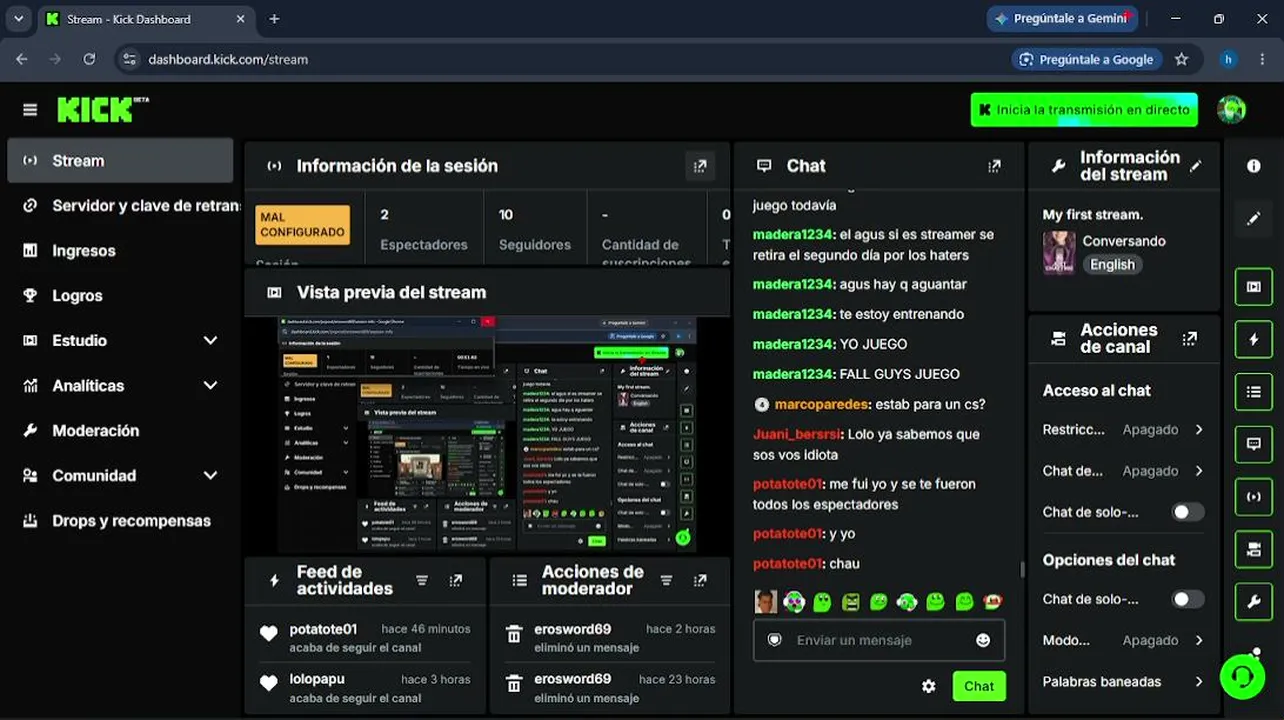The image size is (1284, 720).
Task: Toggle moderator actions list icon in right rail
Action: (x=1254, y=392)
